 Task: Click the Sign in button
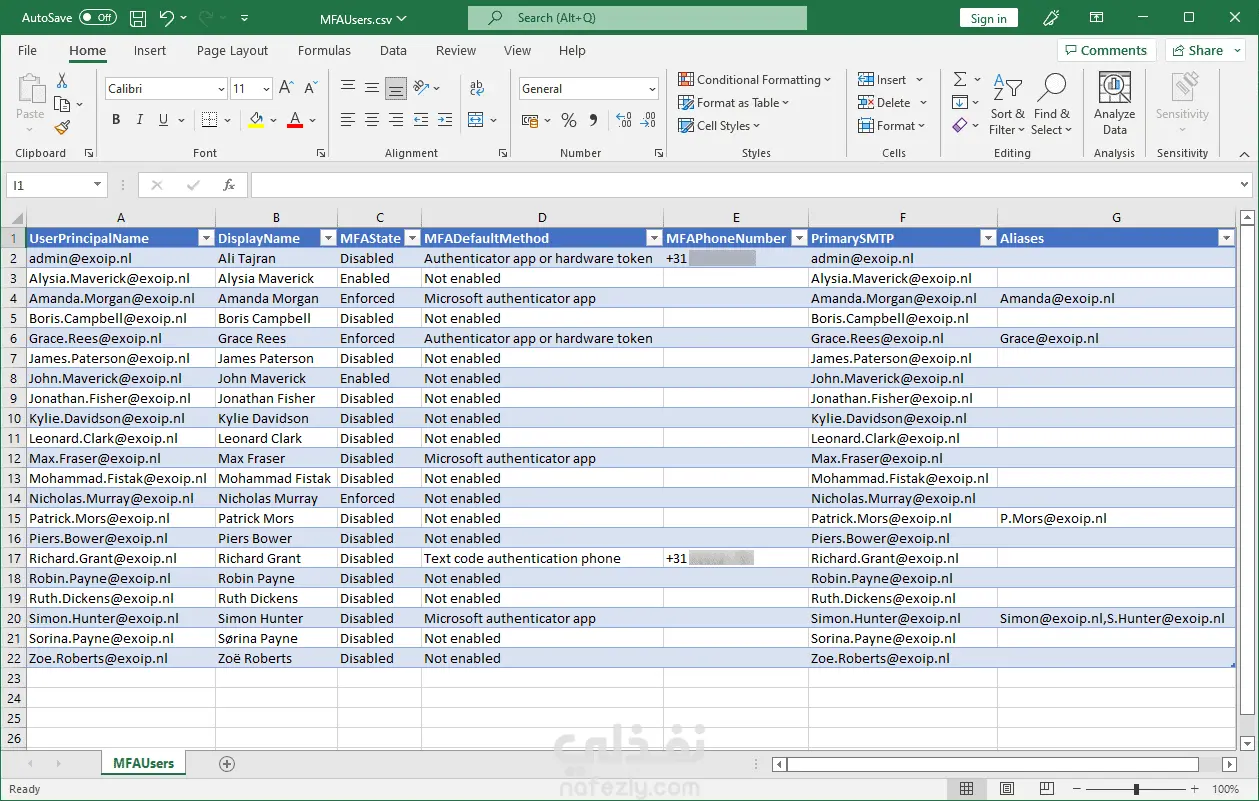(x=988, y=18)
